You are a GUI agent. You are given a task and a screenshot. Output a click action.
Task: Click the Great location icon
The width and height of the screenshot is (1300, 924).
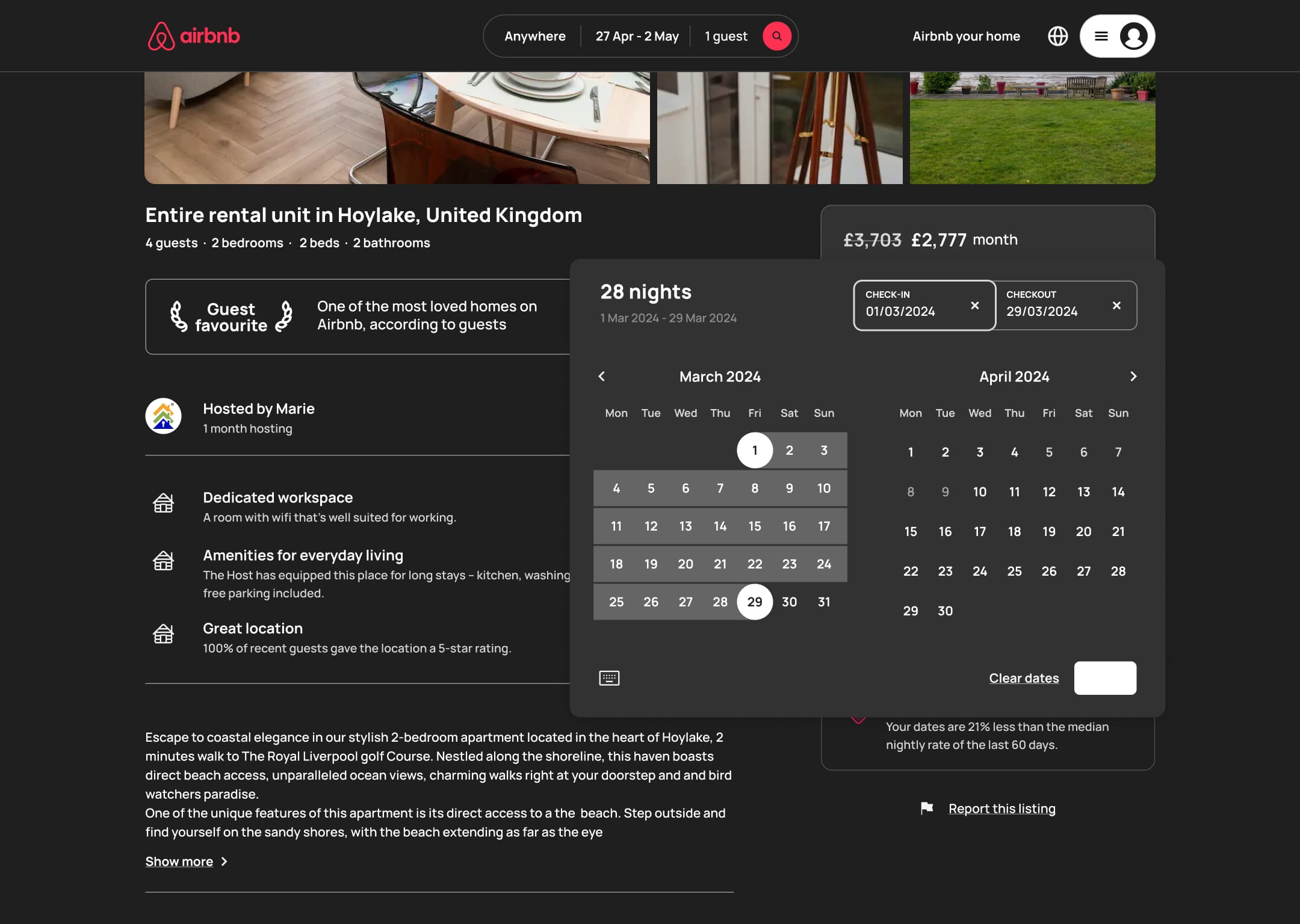pos(163,633)
